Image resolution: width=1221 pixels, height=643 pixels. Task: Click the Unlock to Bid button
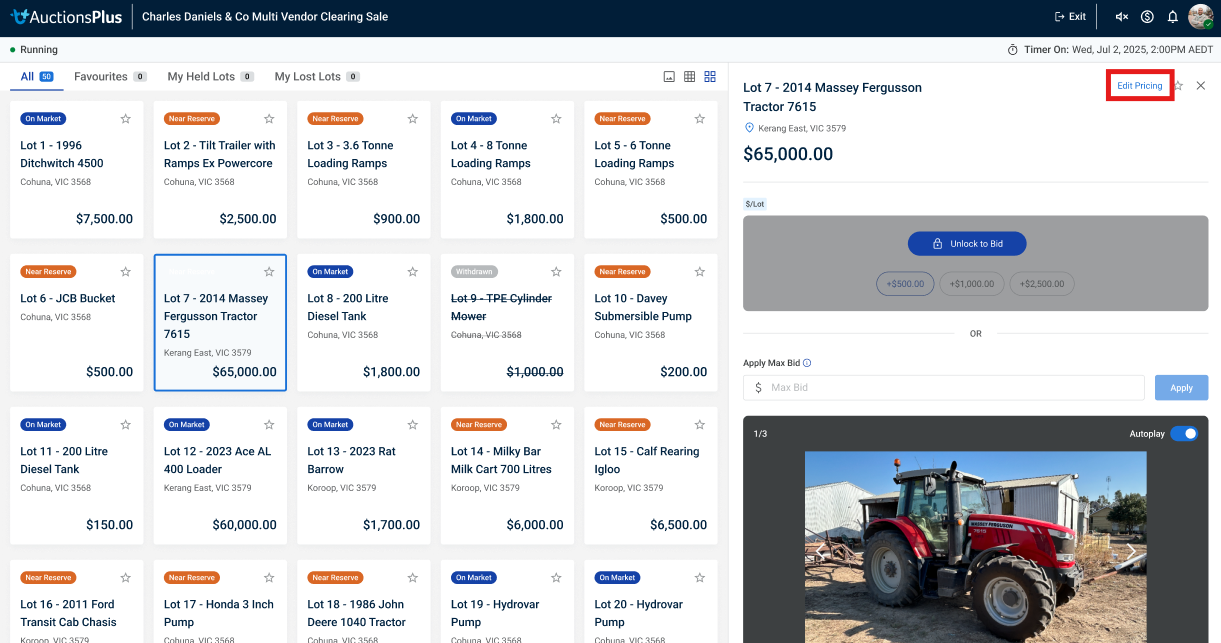click(967, 244)
